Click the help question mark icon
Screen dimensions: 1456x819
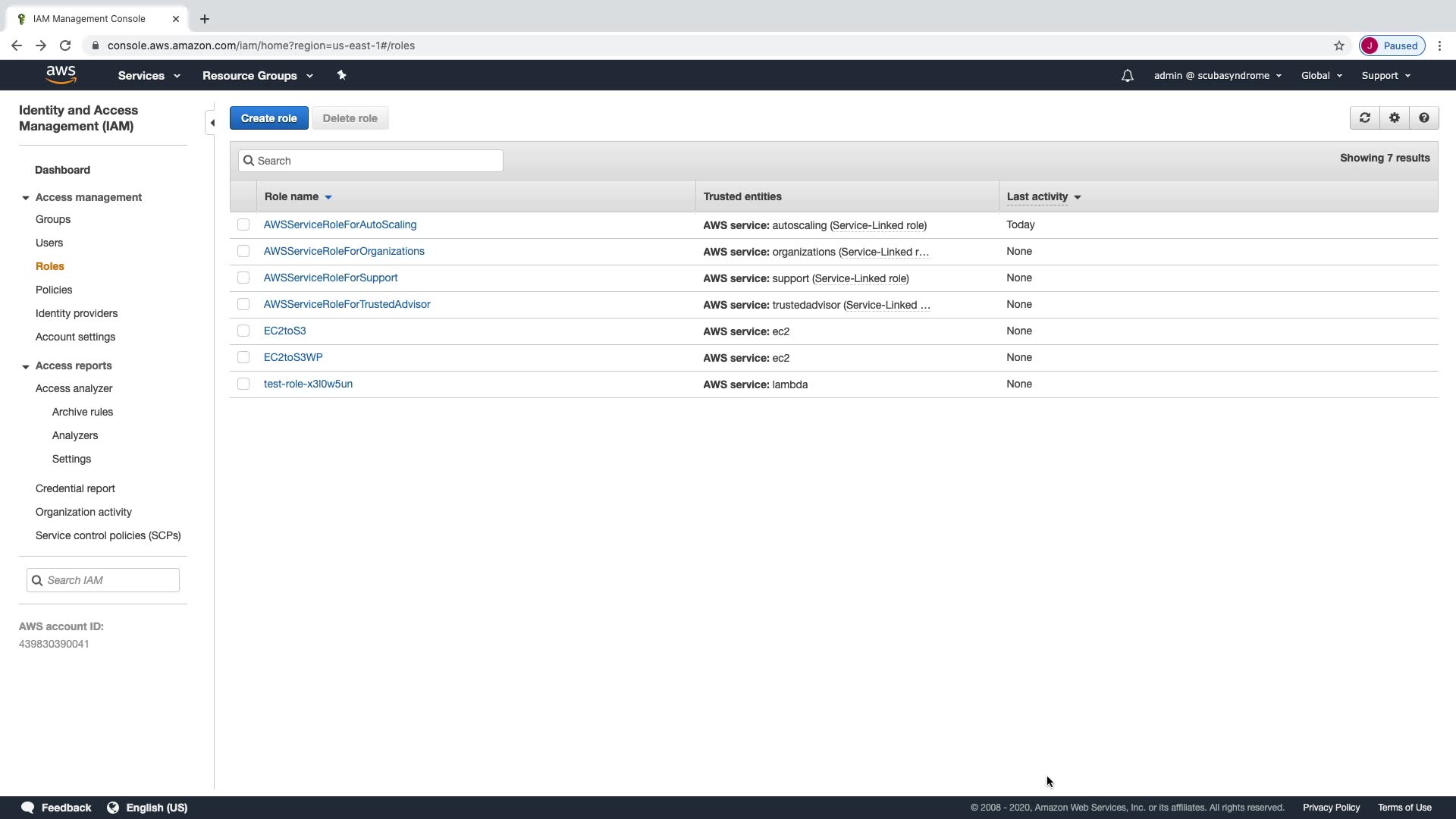[1423, 118]
